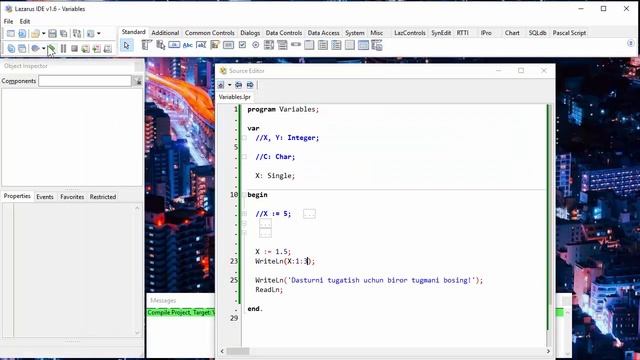Pick TListBox component from palette
640x360 pixels.
[269, 45]
